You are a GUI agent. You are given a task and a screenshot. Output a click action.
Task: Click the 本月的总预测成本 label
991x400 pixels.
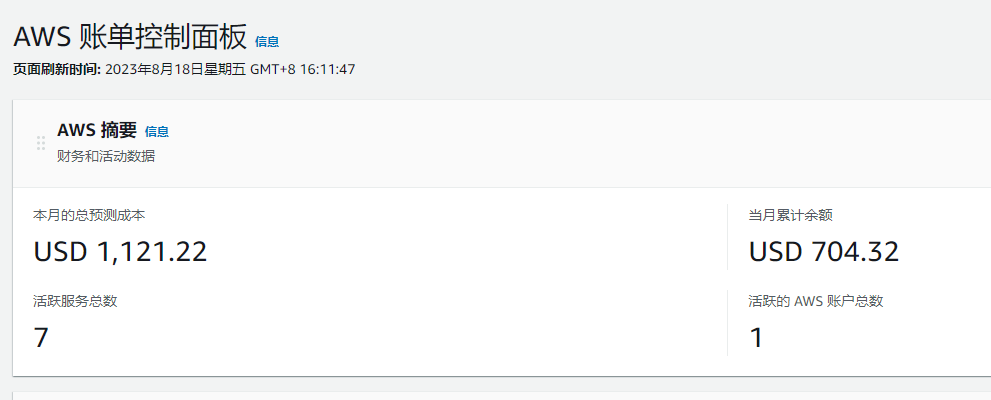(97, 215)
